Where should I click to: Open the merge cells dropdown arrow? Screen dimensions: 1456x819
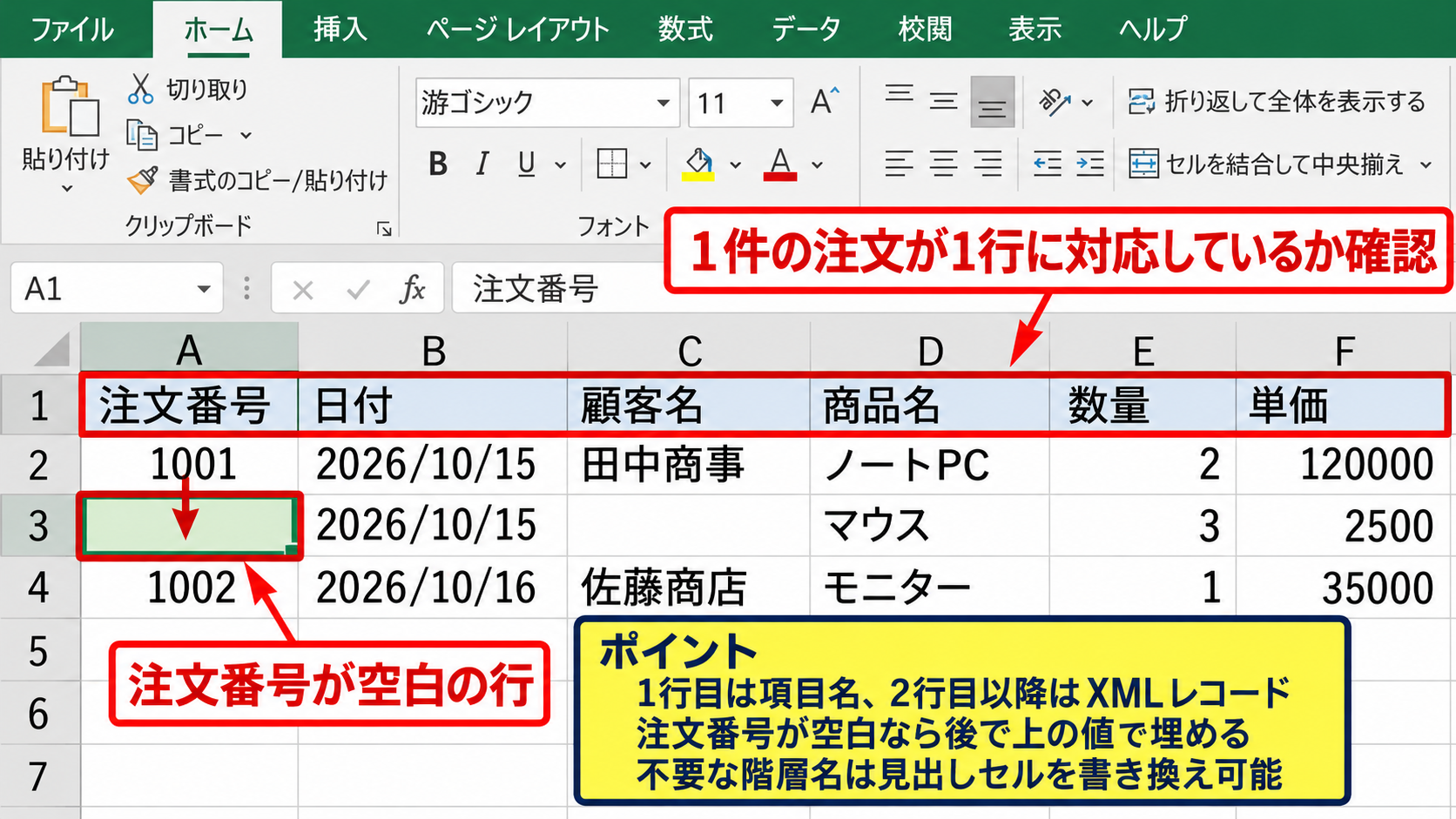pyautogui.click(x=1426, y=164)
